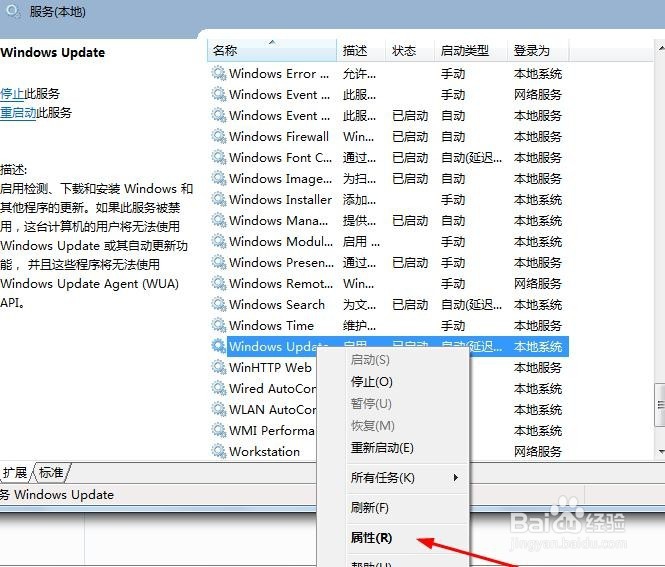Image resolution: width=665 pixels, height=567 pixels.
Task: Select the Windows Firewall service row
Action: pyautogui.click(x=388, y=136)
